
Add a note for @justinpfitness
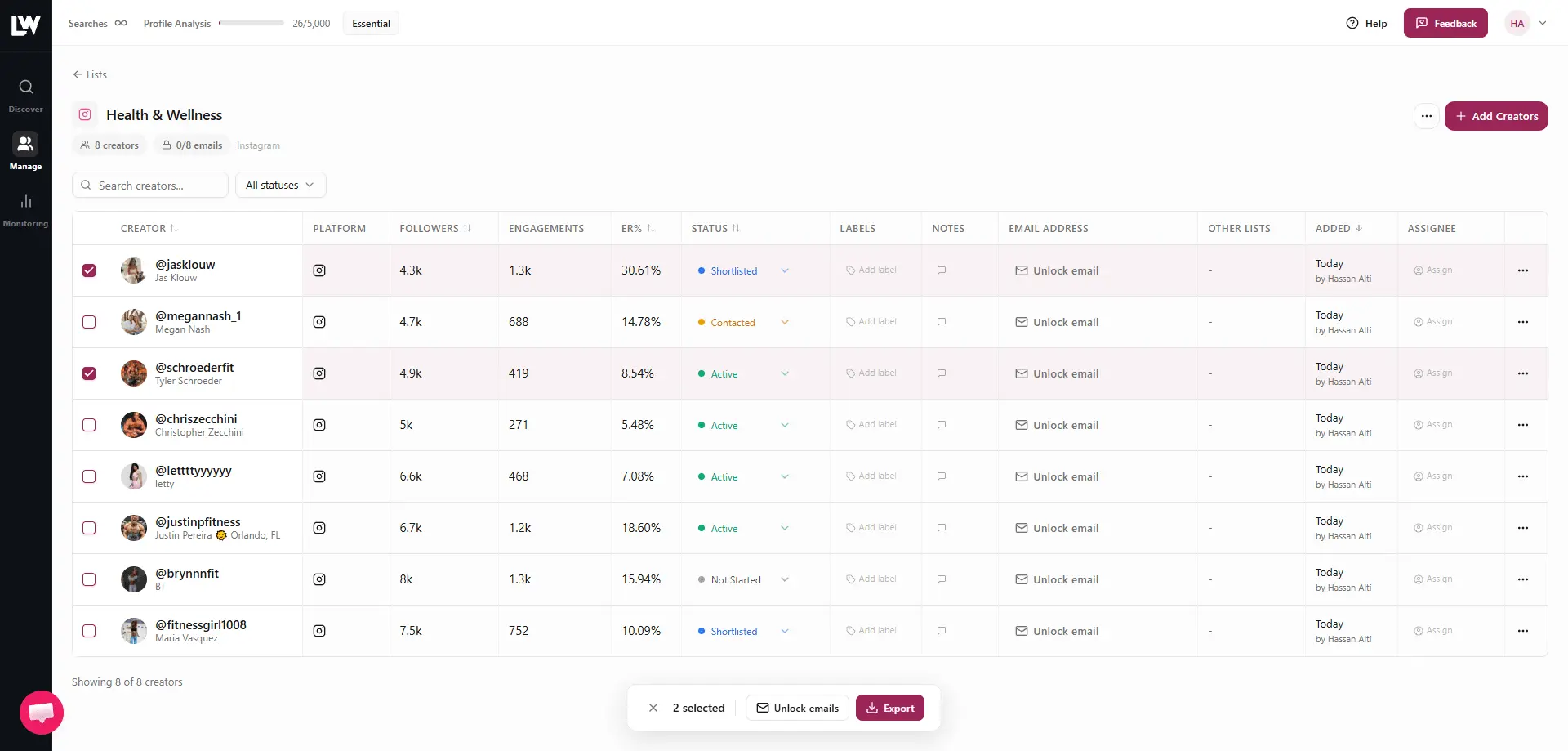(x=942, y=528)
